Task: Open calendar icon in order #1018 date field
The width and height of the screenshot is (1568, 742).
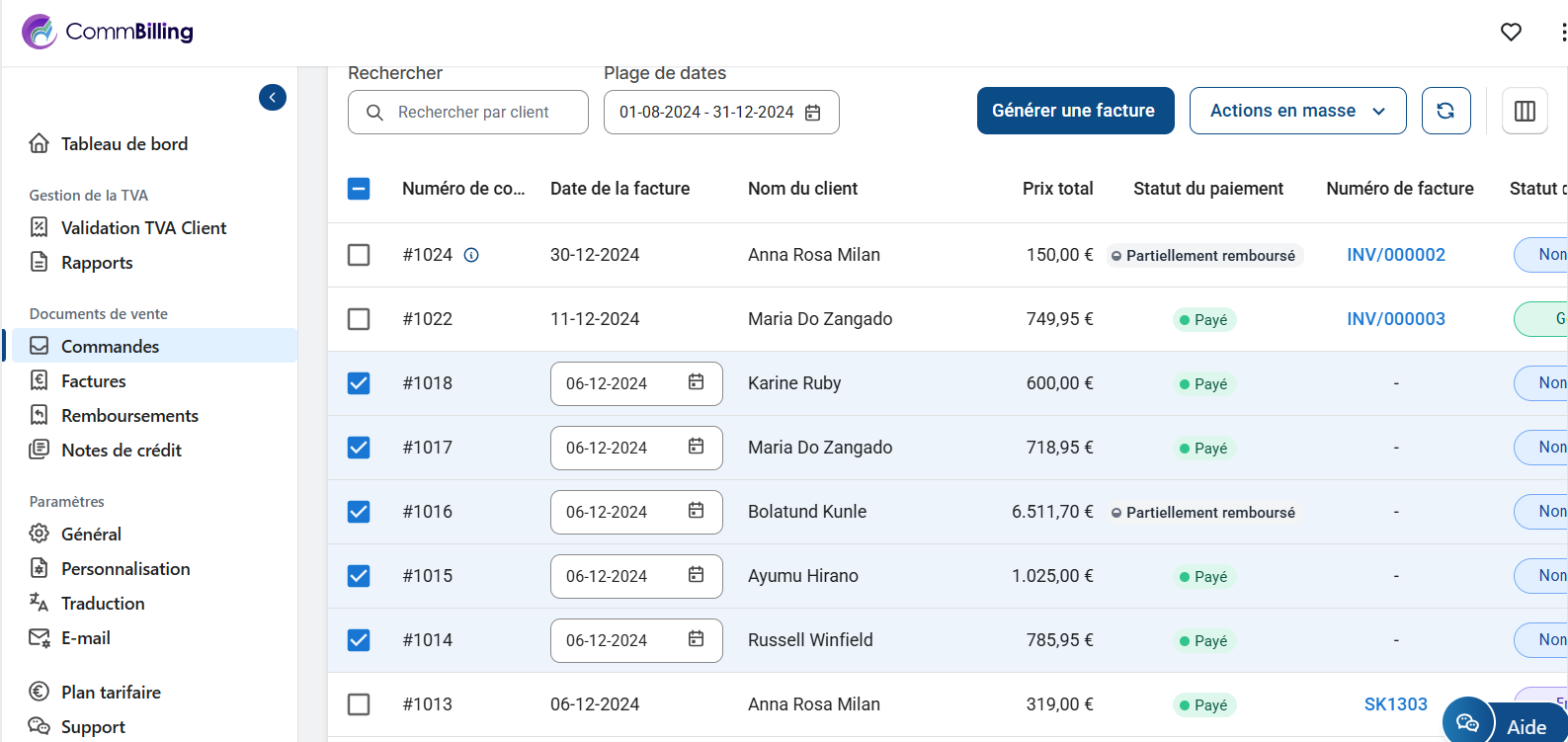Action: pos(696,382)
